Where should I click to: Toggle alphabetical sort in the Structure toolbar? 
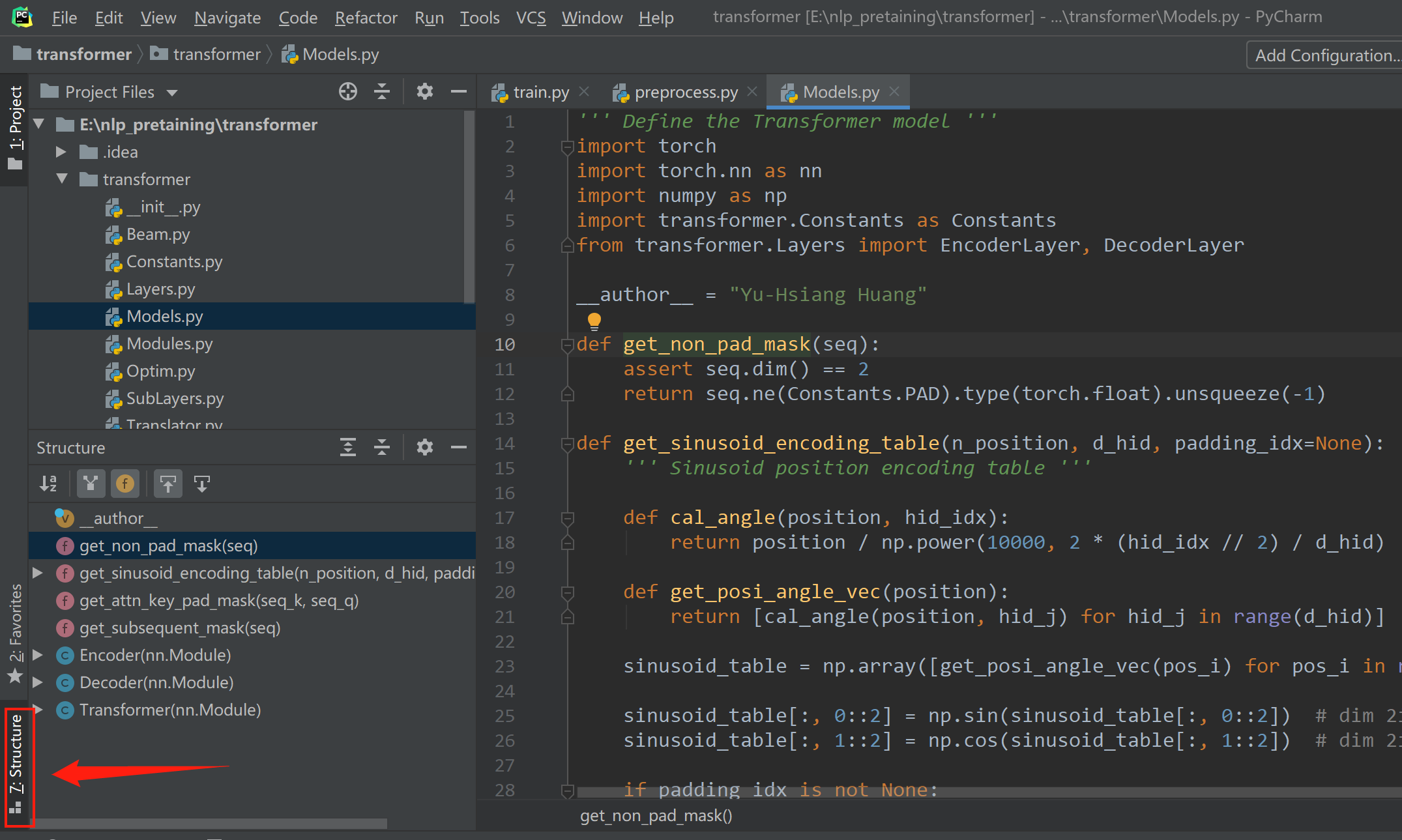point(48,484)
